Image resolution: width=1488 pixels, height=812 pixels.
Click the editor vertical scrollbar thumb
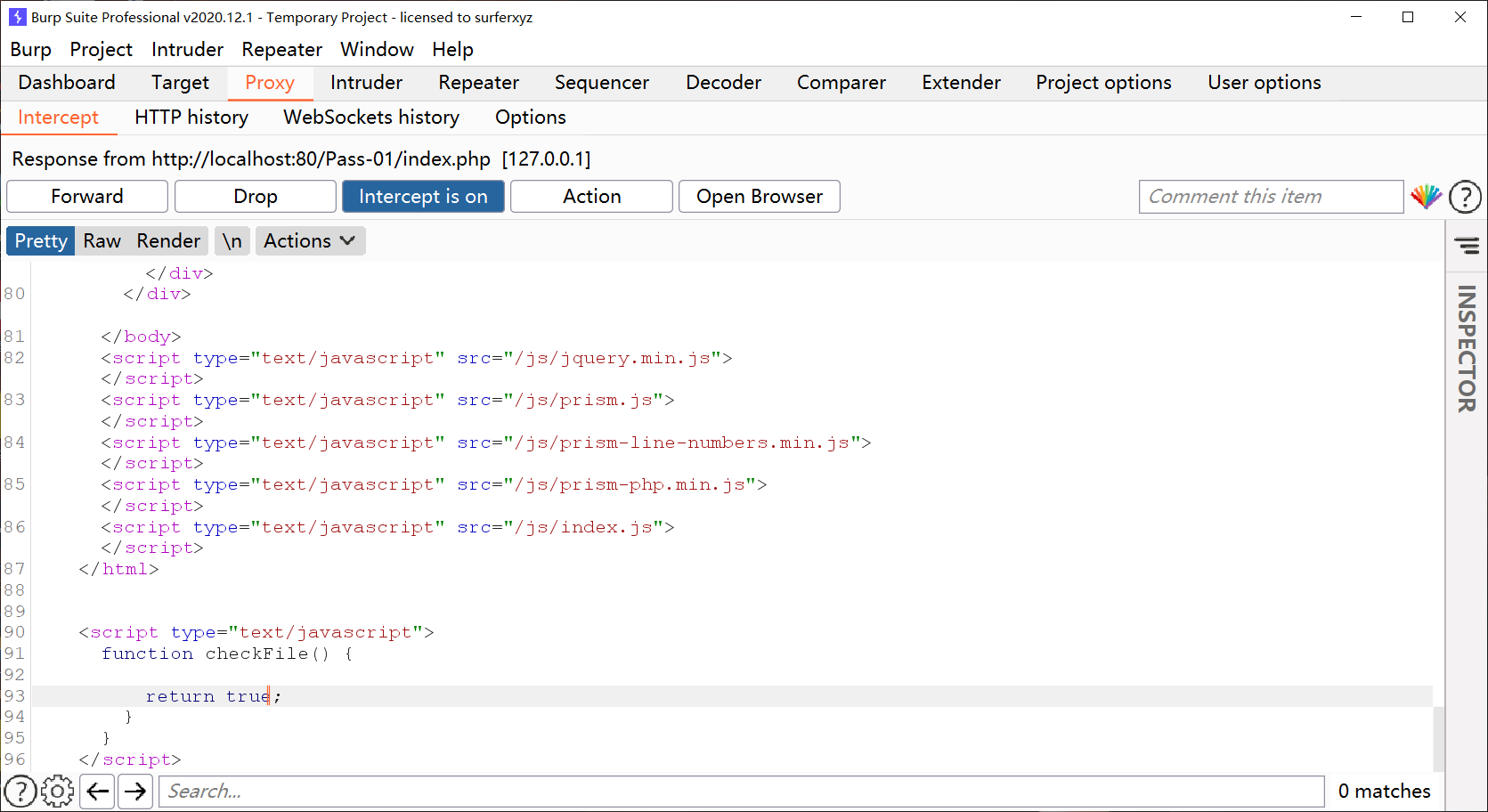(x=1438, y=739)
